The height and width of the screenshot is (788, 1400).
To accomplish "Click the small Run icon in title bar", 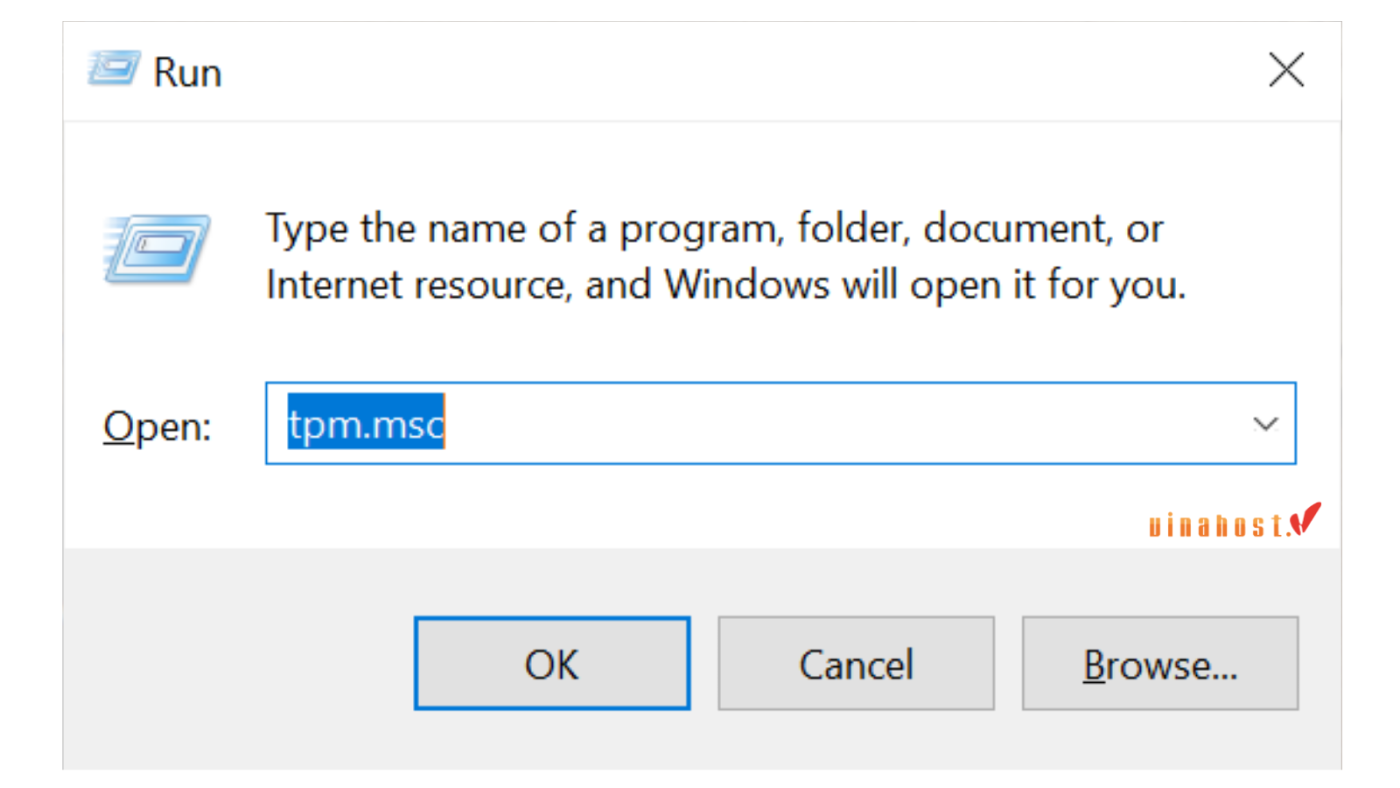I will [112, 70].
